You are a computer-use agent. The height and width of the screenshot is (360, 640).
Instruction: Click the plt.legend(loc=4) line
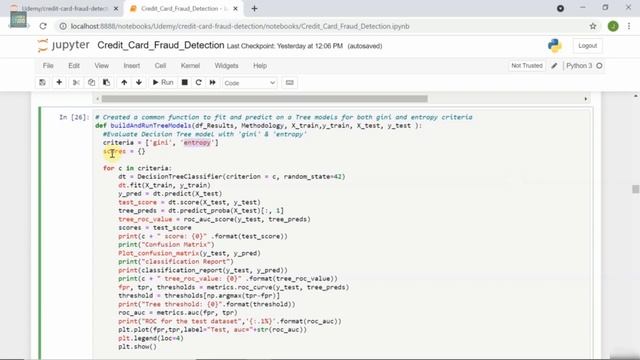coord(151,338)
